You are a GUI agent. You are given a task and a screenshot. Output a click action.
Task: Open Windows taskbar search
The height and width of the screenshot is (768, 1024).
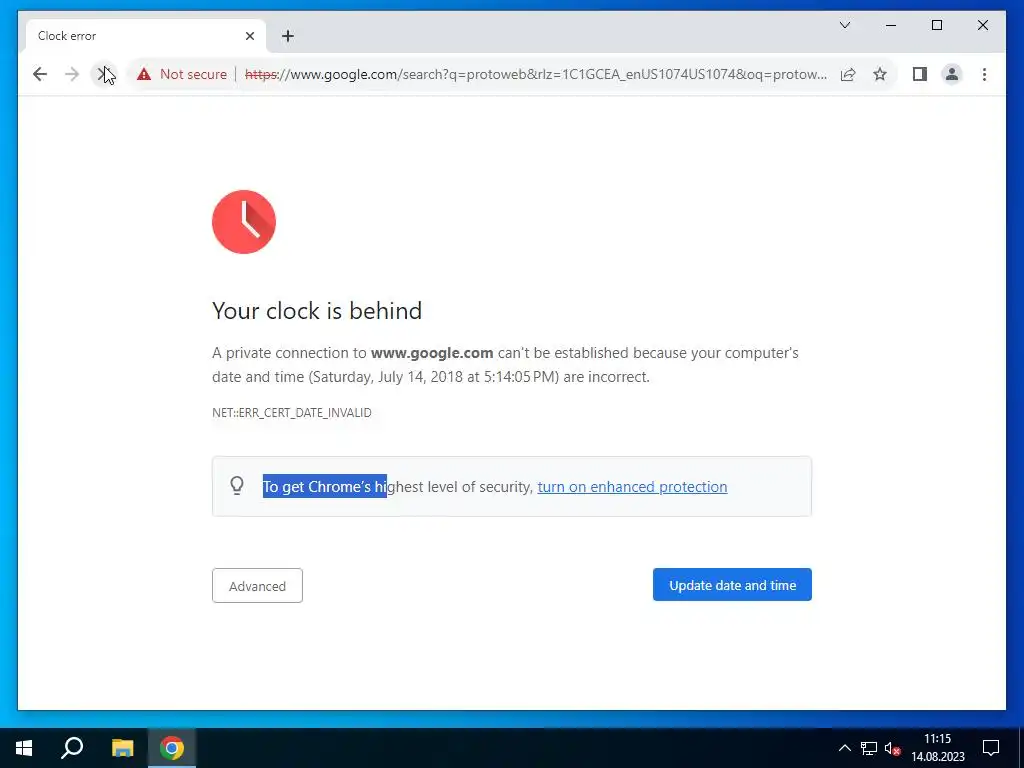[72, 748]
